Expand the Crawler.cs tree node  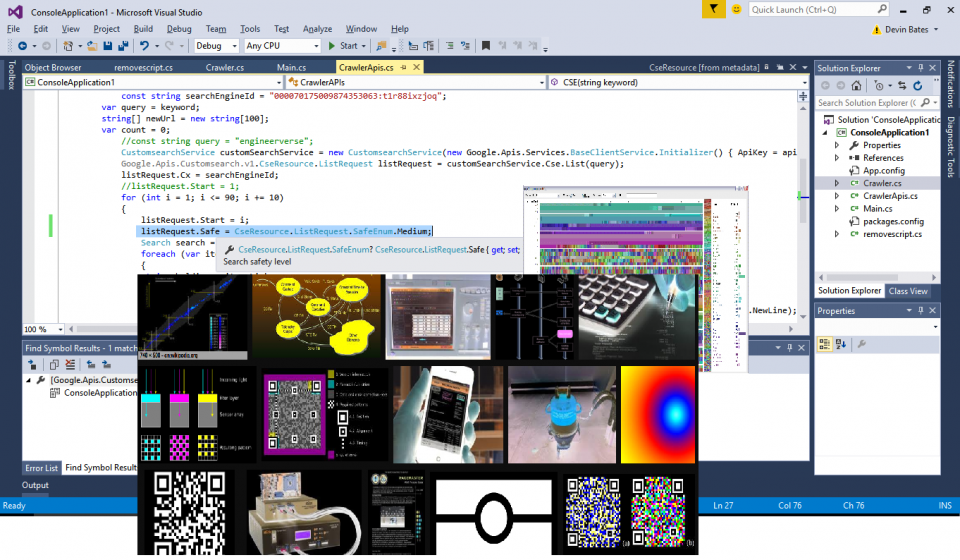(x=837, y=184)
